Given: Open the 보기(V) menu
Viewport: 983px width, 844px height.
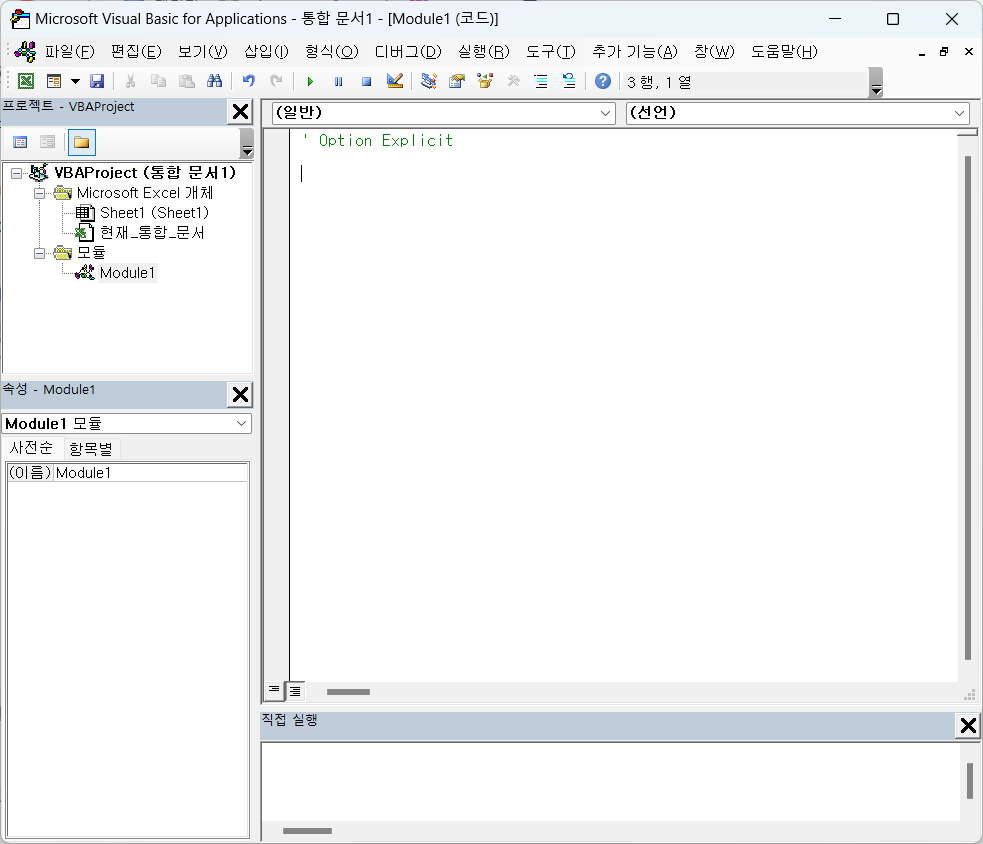Looking at the screenshot, I should pyautogui.click(x=202, y=51).
